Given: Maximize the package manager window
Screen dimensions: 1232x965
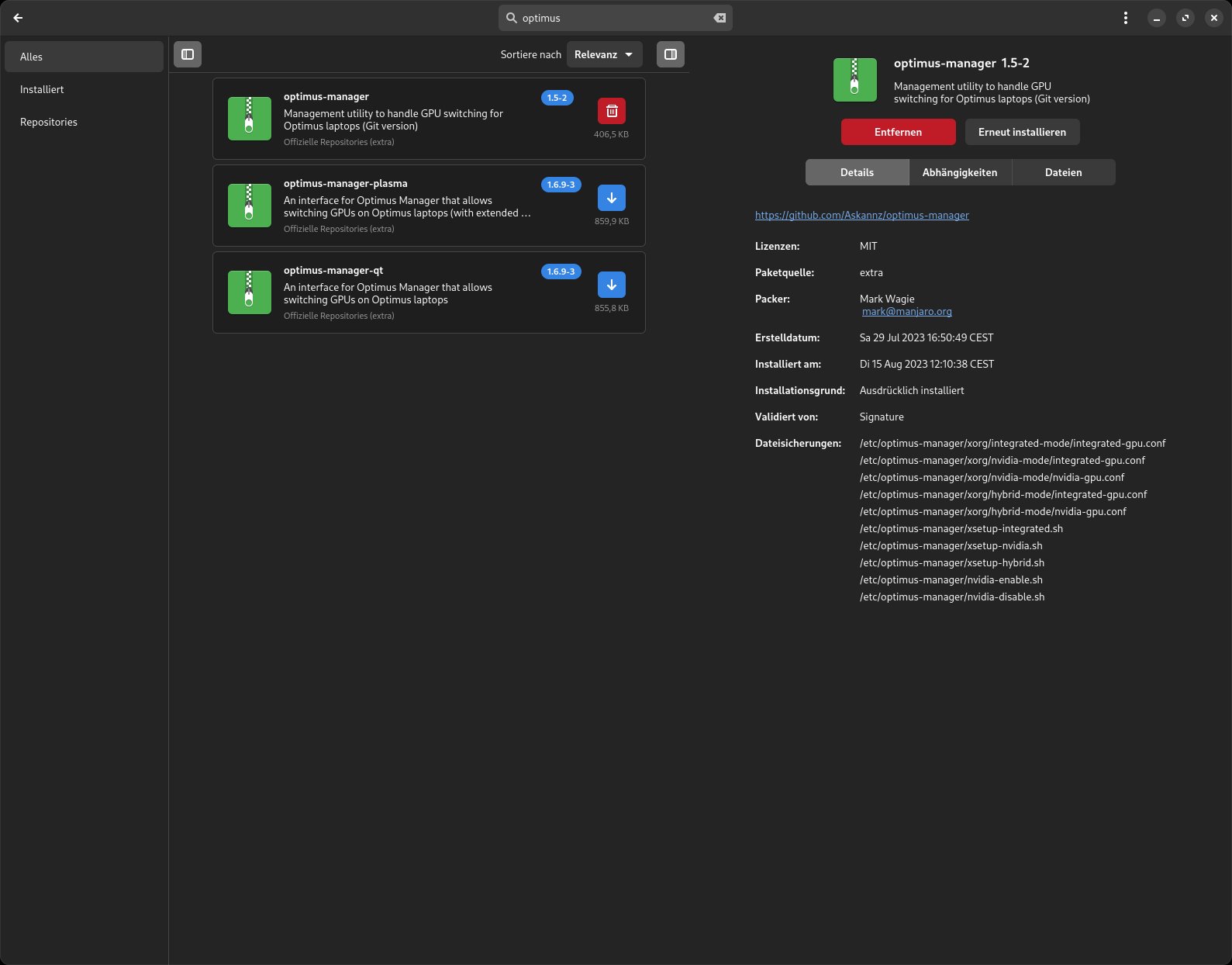Looking at the screenshot, I should click(1185, 18).
